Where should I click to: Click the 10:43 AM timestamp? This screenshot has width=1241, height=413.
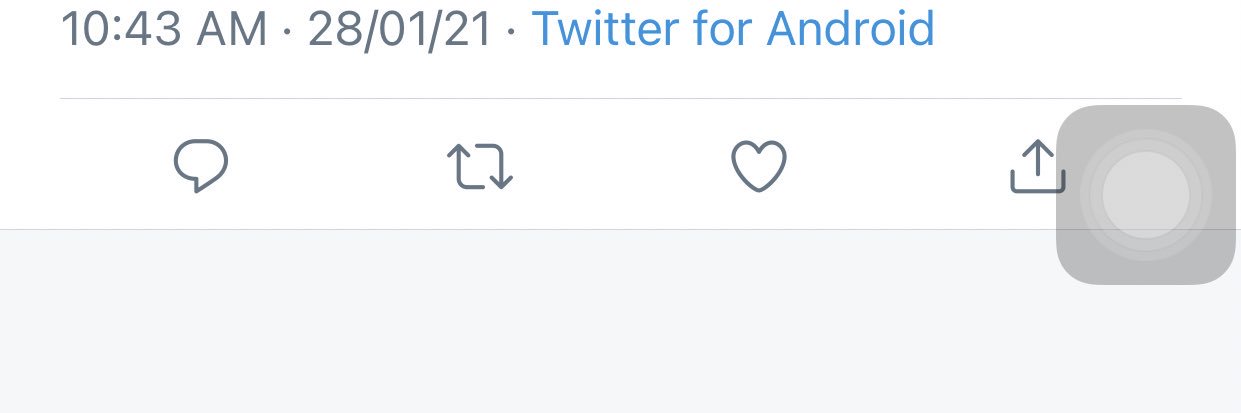click(164, 30)
